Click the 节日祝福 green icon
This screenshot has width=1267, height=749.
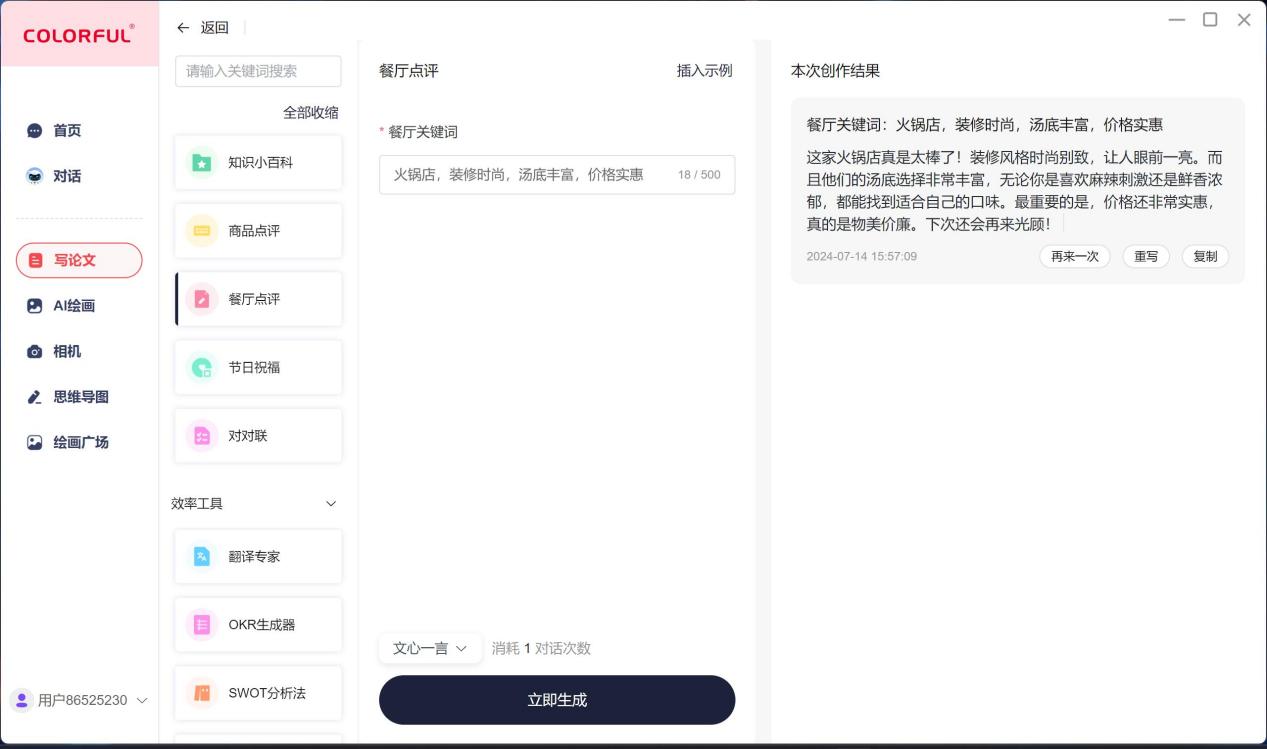pyautogui.click(x=202, y=367)
